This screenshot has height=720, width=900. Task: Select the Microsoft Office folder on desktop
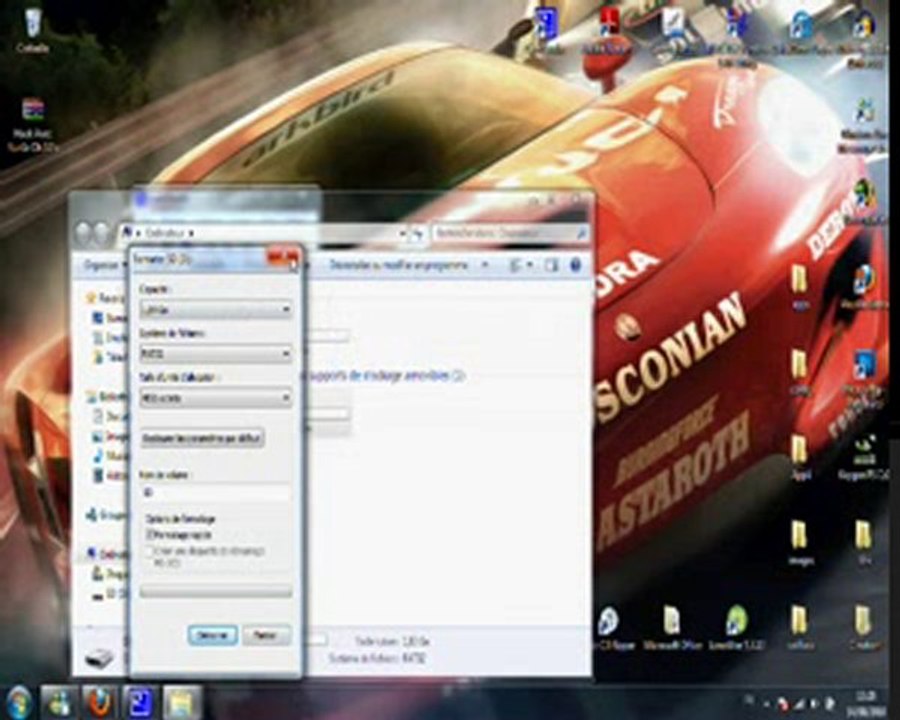(672, 629)
